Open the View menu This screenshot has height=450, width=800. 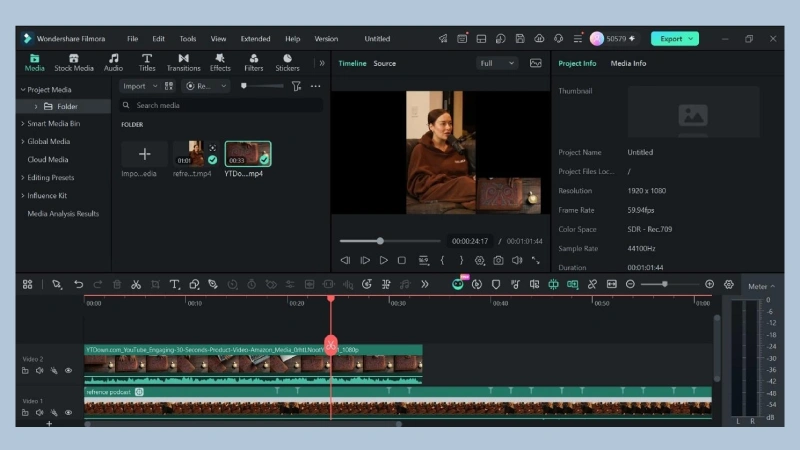218,39
